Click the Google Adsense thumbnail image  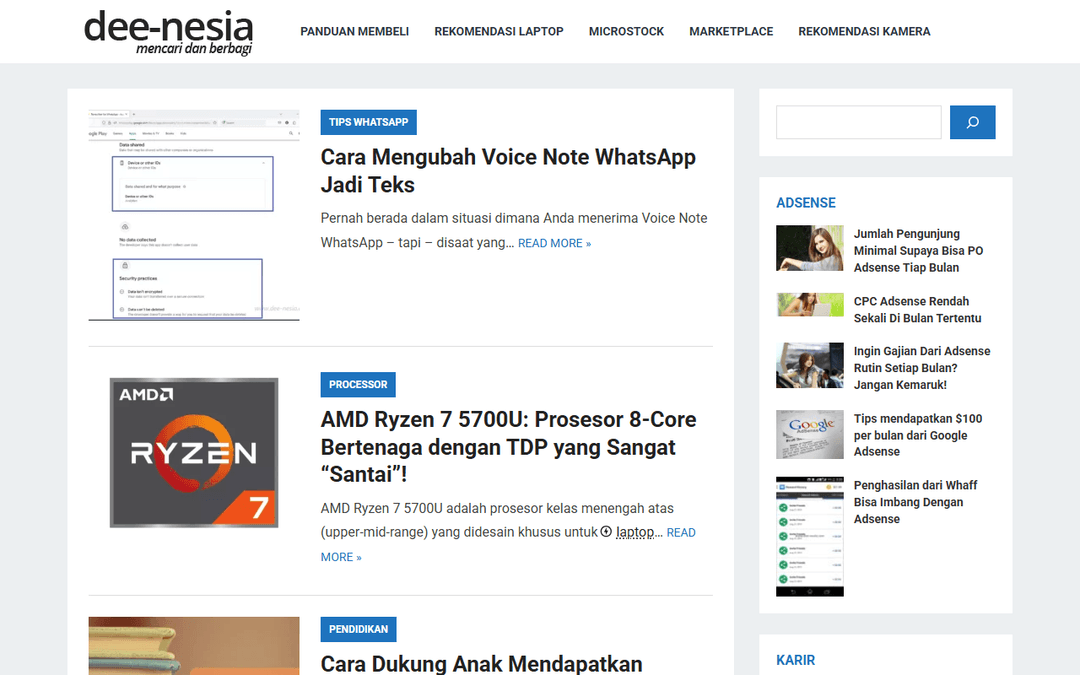pos(809,435)
